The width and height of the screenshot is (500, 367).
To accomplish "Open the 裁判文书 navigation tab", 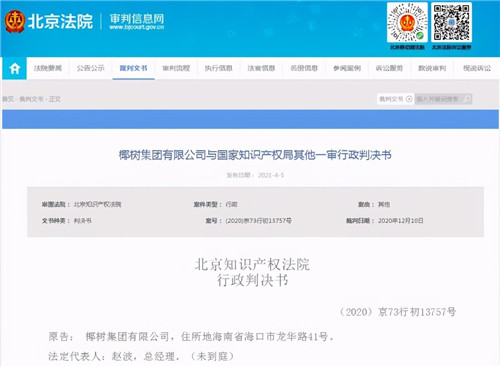I will tap(133, 68).
